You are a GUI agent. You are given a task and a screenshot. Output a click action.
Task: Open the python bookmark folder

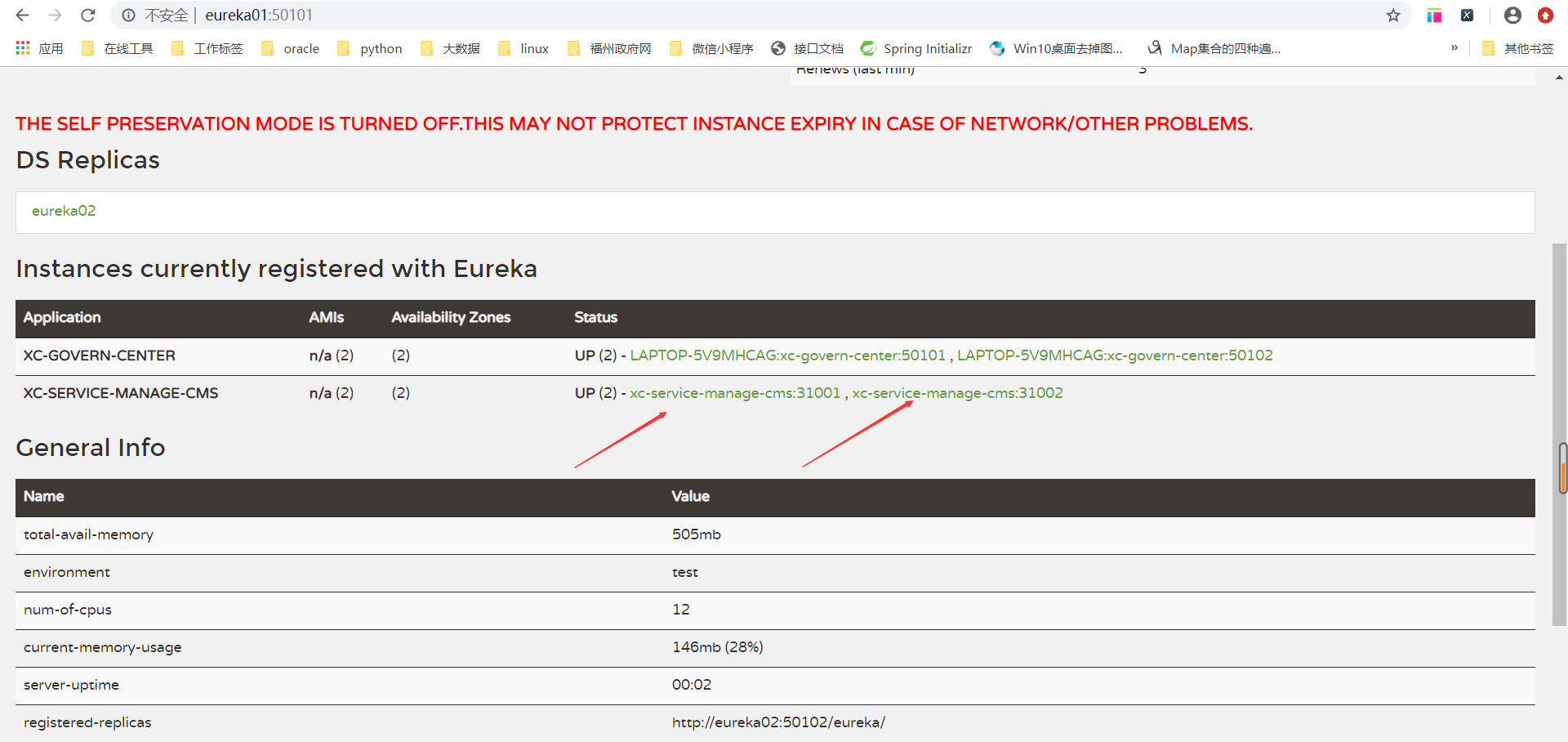click(370, 48)
